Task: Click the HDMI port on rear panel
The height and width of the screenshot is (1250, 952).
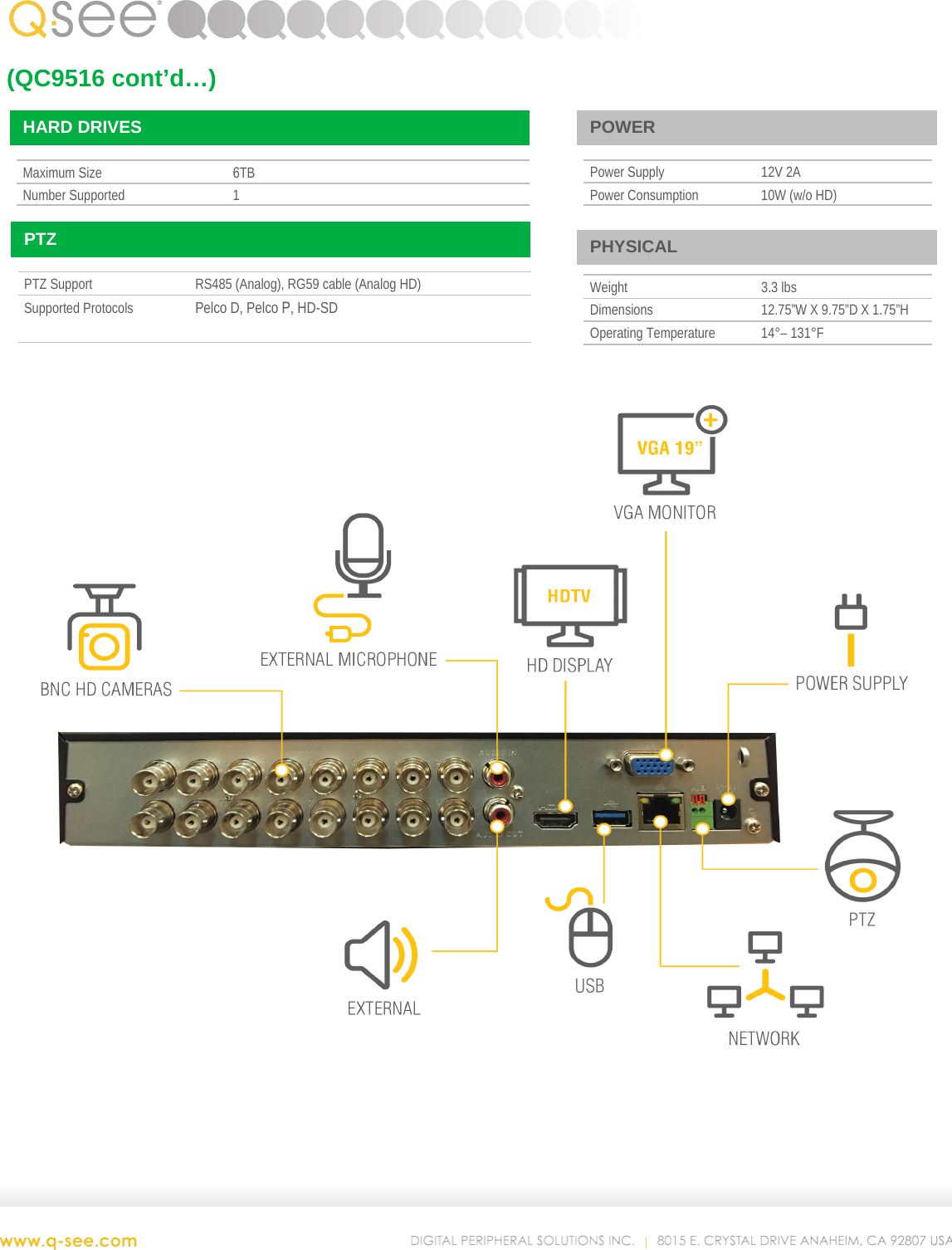Action: click(x=554, y=820)
